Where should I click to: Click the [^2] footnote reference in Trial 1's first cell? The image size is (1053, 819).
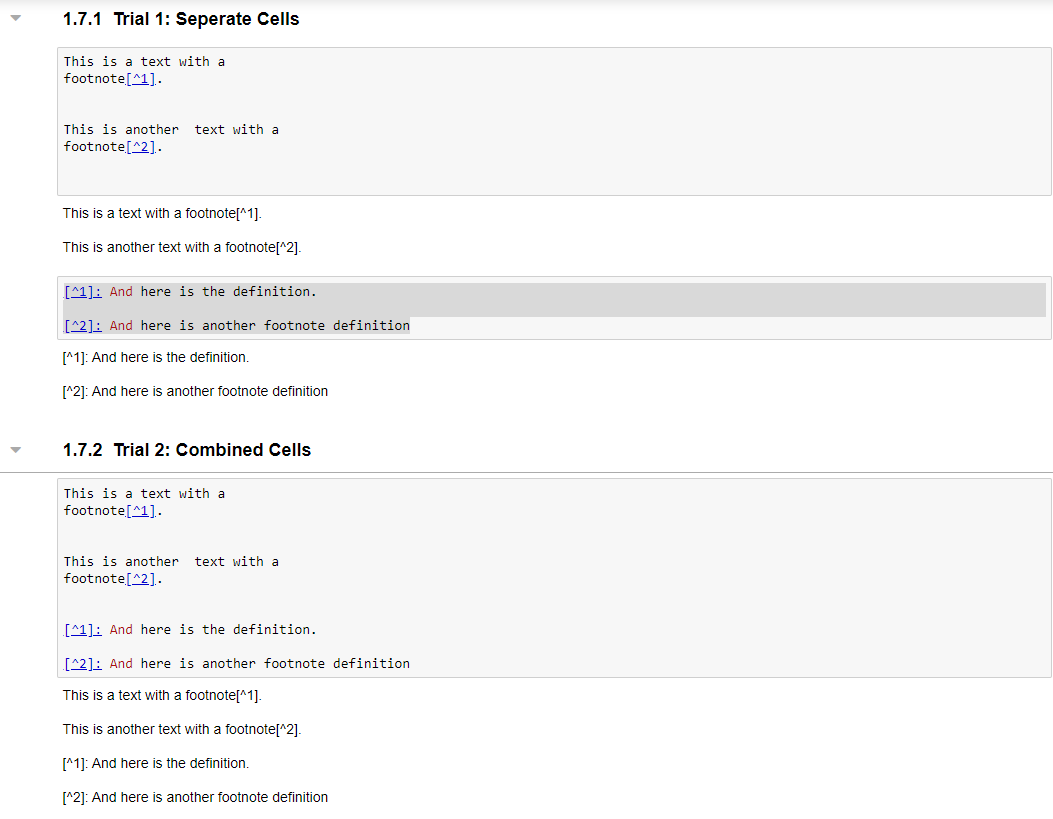pyautogui.click(x=141, y=147)
